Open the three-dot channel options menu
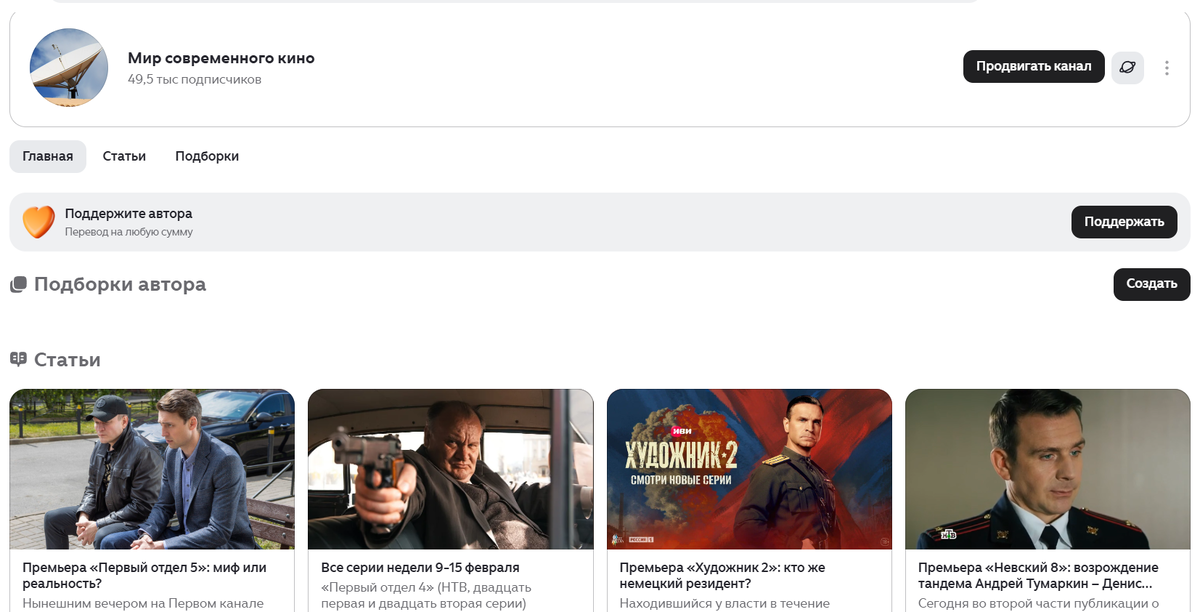1200x612 pixels. click(x=1167, y=68)
